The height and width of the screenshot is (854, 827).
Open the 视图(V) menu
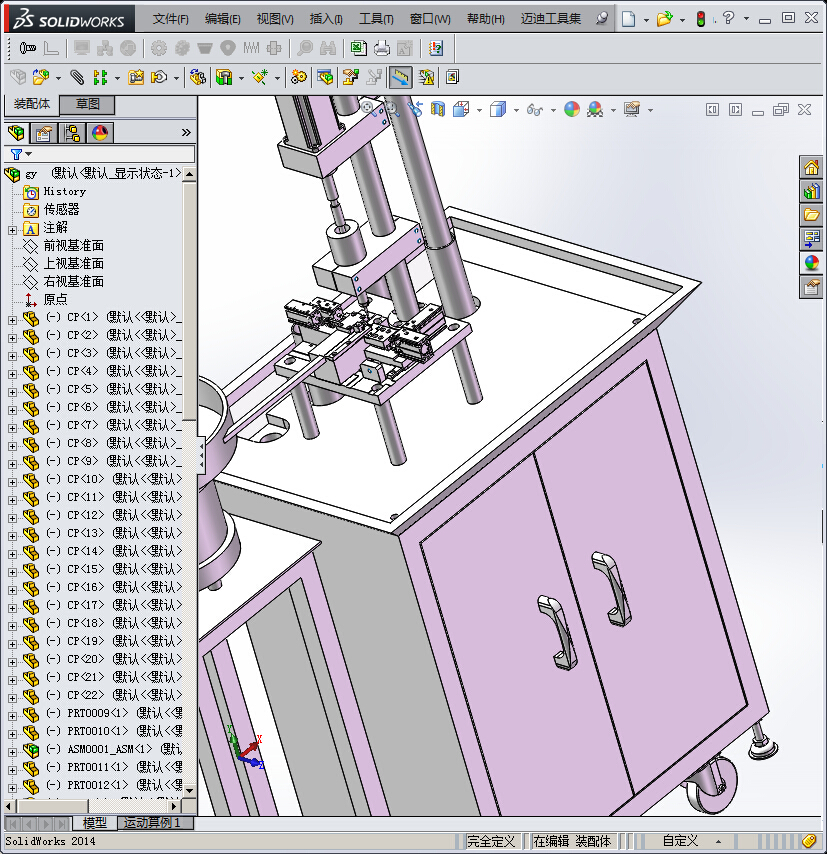coord(275,19)
